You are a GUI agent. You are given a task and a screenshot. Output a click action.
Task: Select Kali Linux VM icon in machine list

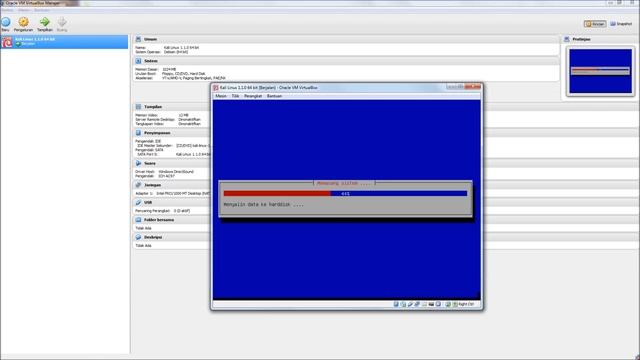click(7, 42)
